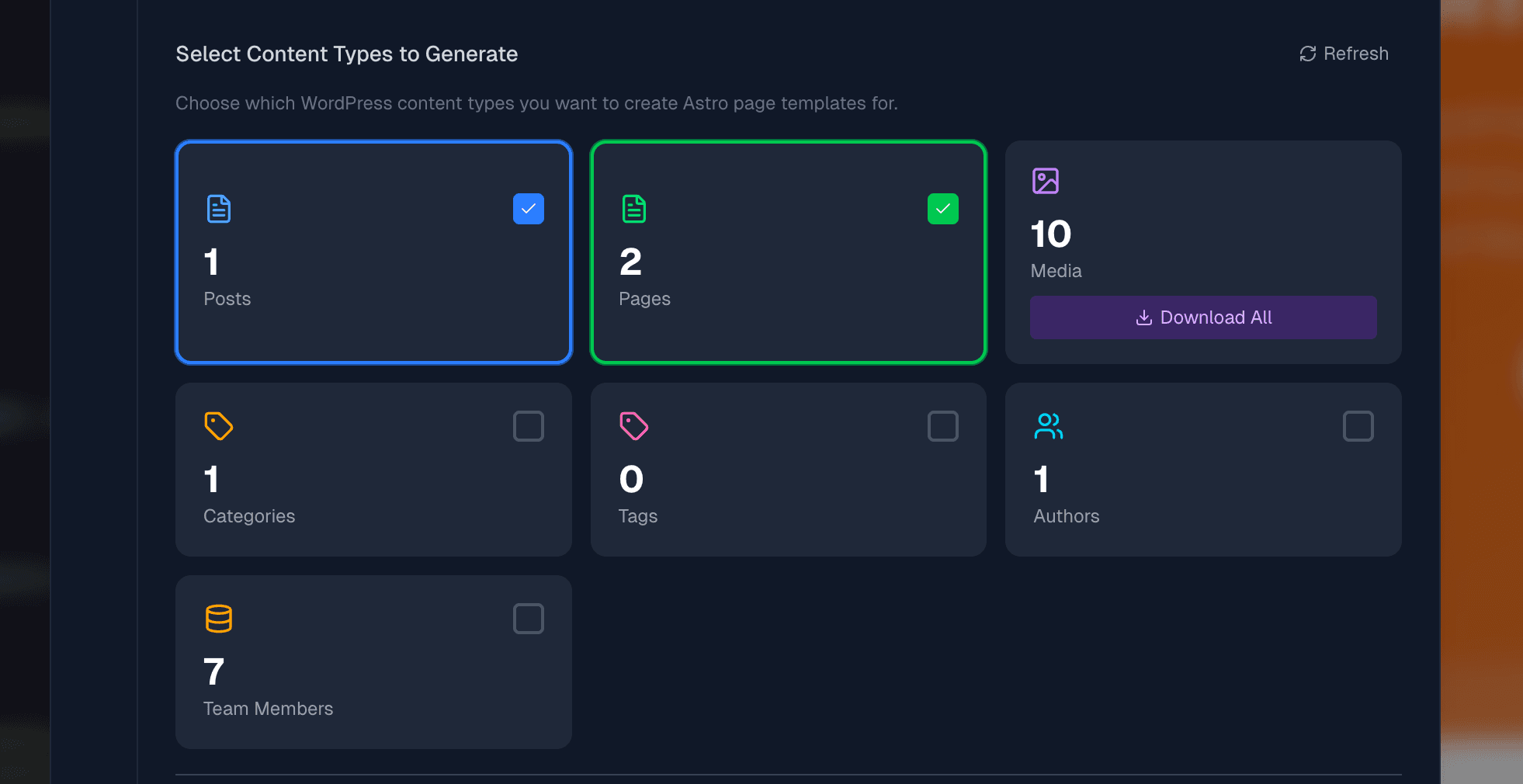This screenshot has height=784, width=1523.
Task: Uncheck the Pages checkbox
Action: 943,209
